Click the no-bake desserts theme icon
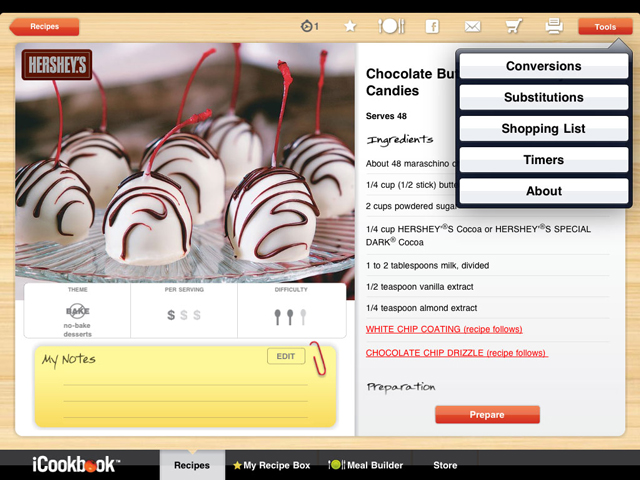The width and height of the screenshot is (640, 480). 78,311
